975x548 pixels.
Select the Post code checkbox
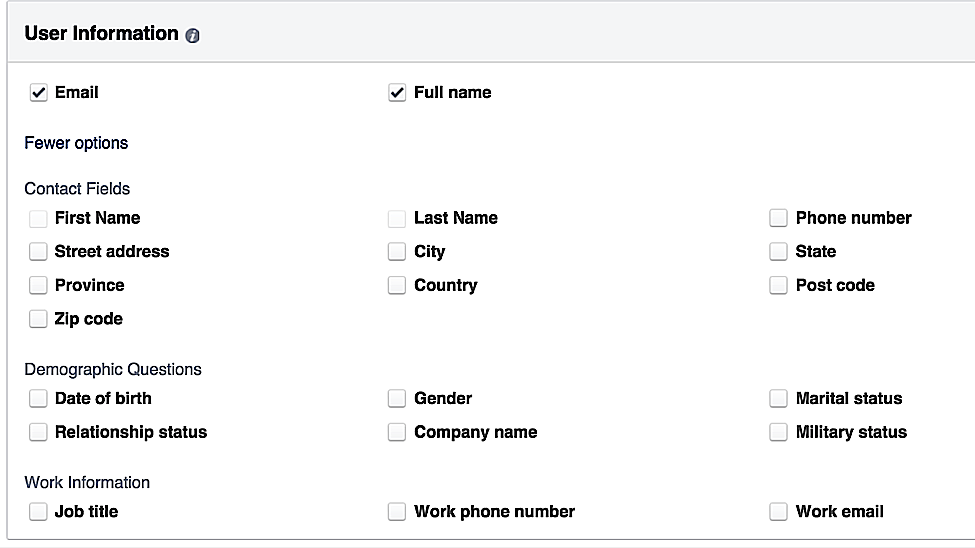pos(778,286)
